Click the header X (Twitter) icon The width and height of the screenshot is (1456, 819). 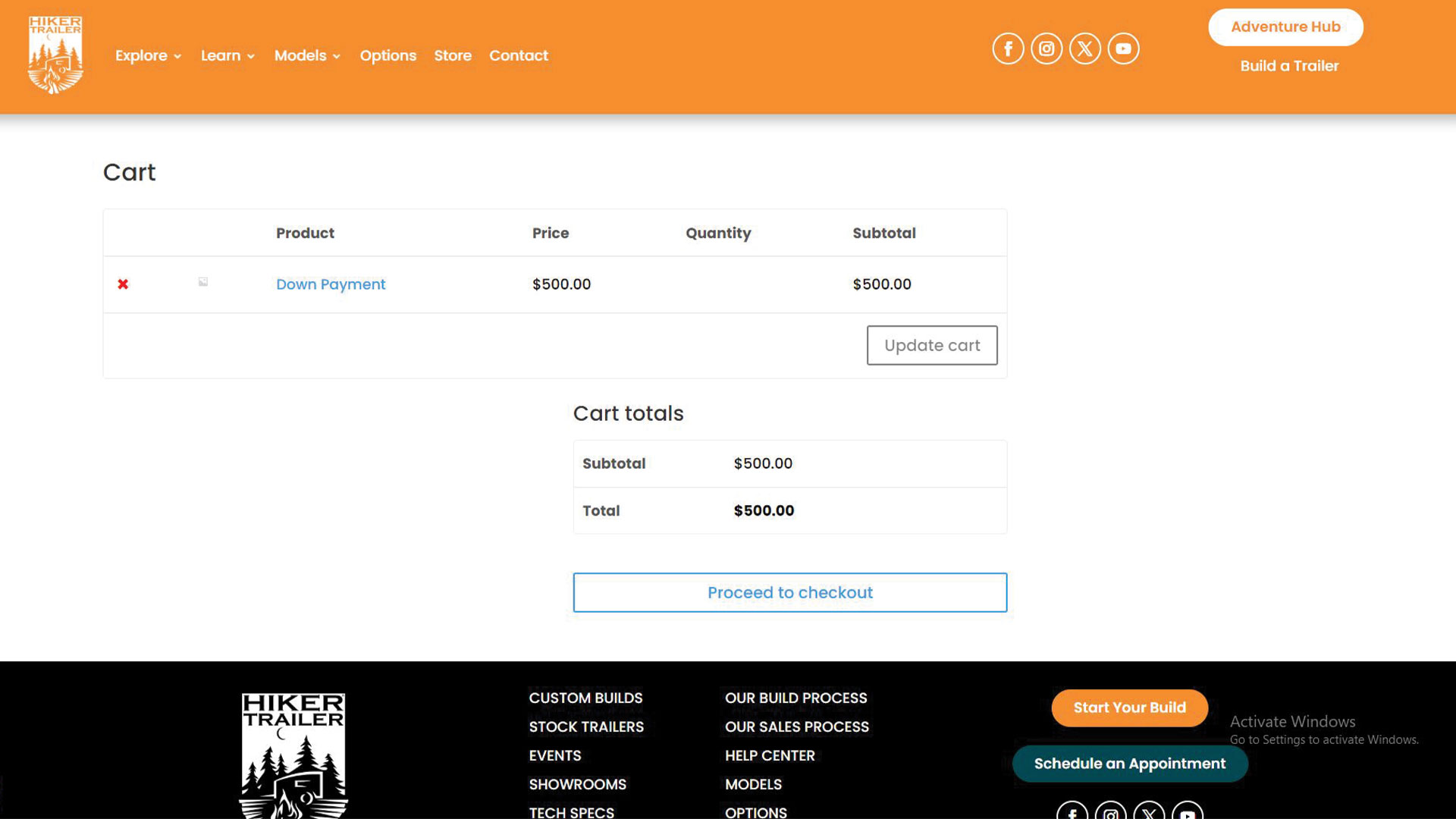pyautogui.click(x=1084, y=49)
